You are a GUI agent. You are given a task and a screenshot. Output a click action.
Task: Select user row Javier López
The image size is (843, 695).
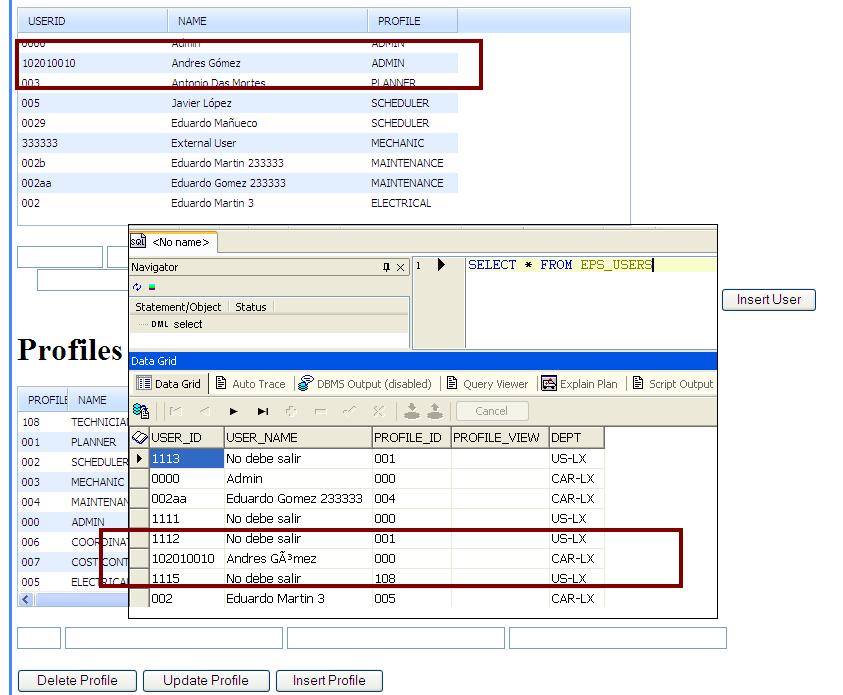238,103
